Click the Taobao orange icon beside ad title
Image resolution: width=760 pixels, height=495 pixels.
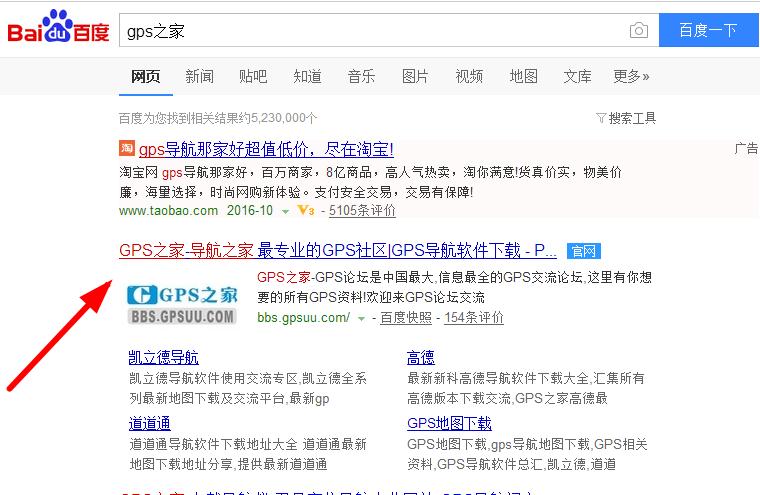click(x=127, y=148)
